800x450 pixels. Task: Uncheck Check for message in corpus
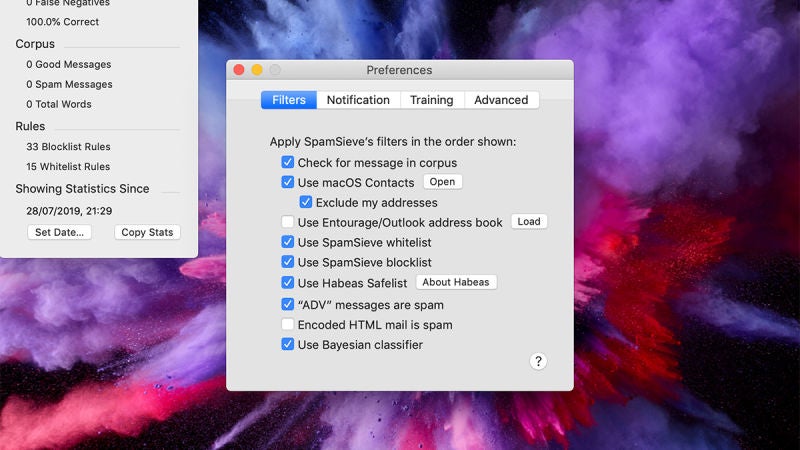(288, 163)
